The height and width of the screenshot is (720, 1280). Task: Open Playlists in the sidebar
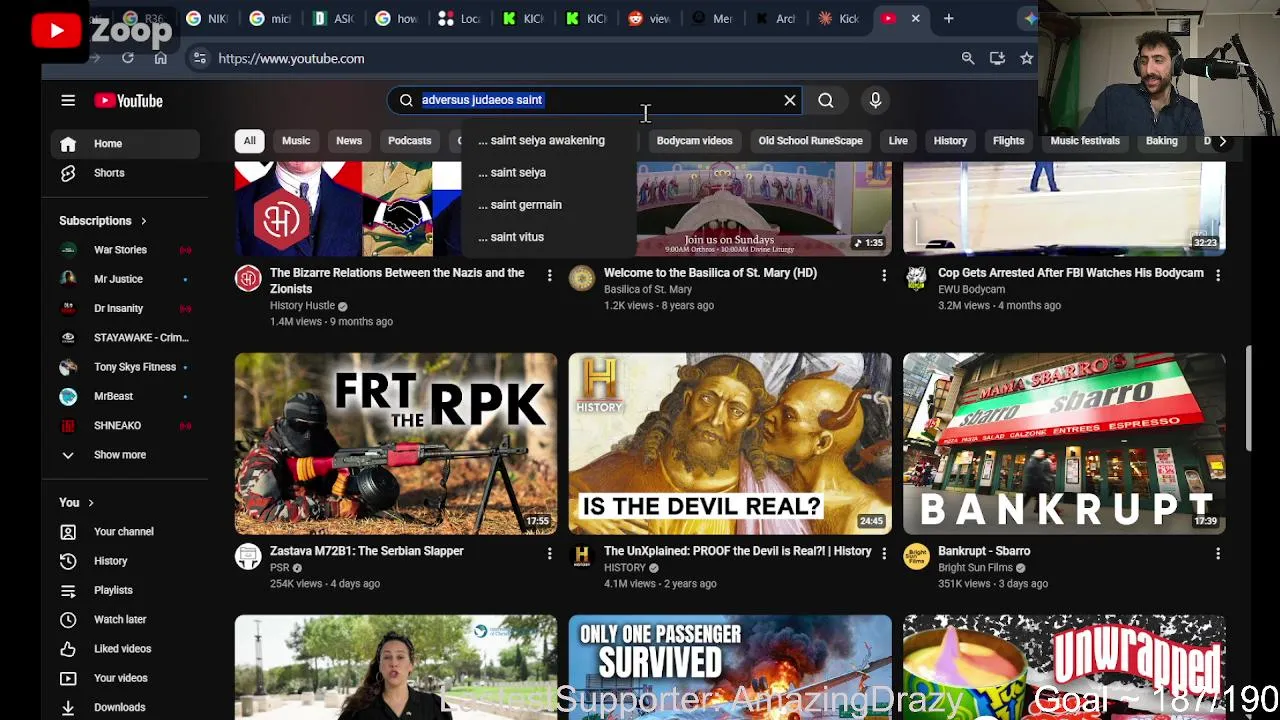tap(125, 590)
